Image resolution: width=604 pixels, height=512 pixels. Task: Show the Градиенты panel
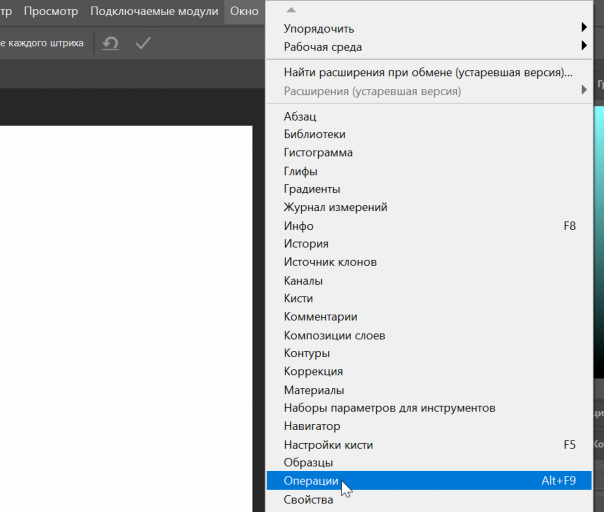(x=429, y=189)
